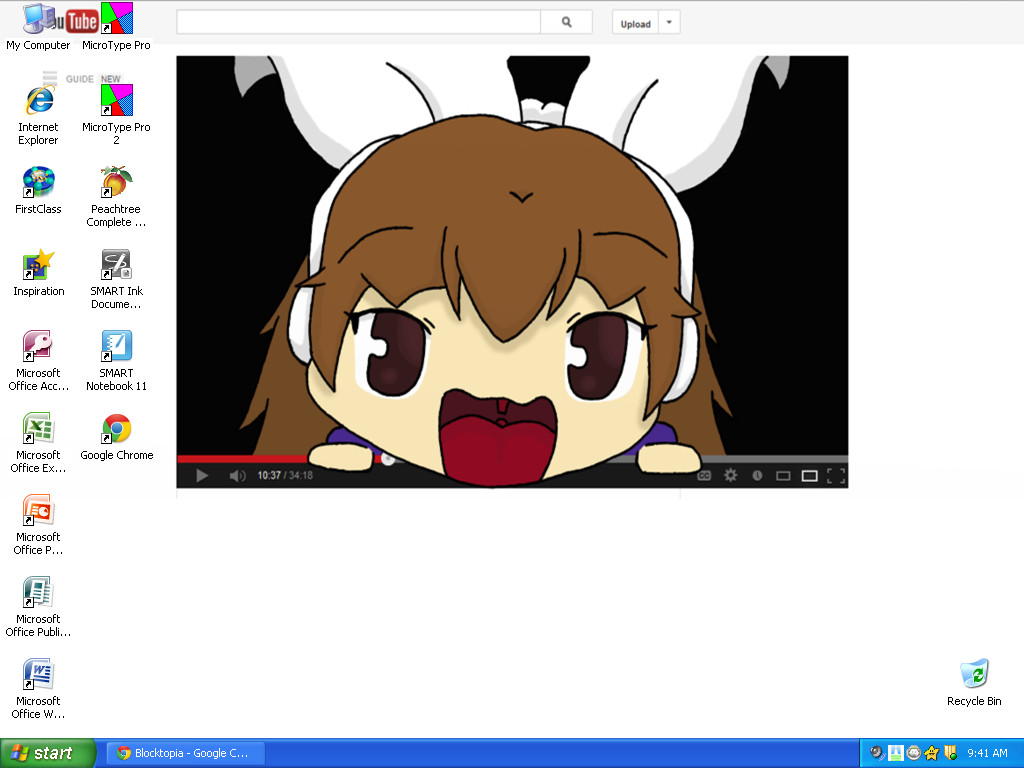1024x768 pixels.
Task: Launch the Microsoft Office Excel shortcut
Action: tap(38, 444)
